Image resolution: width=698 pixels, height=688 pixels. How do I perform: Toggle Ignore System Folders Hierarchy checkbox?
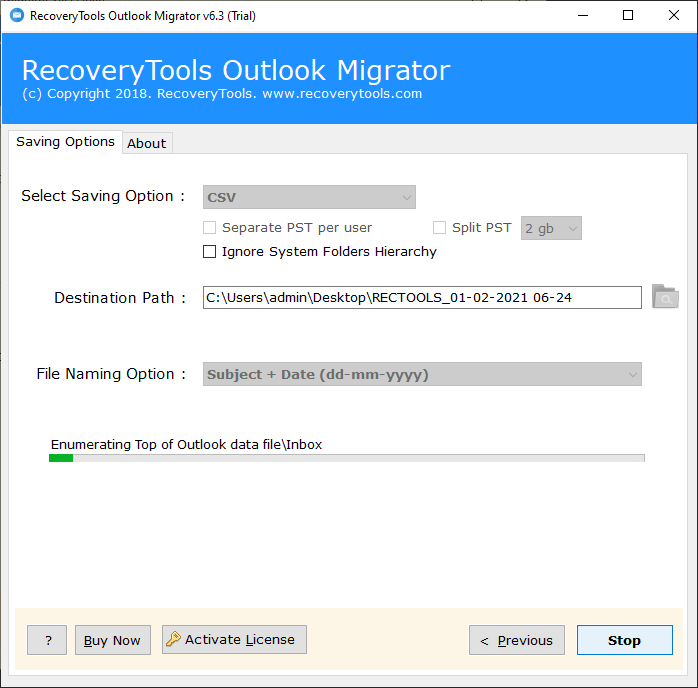point(209,251)
